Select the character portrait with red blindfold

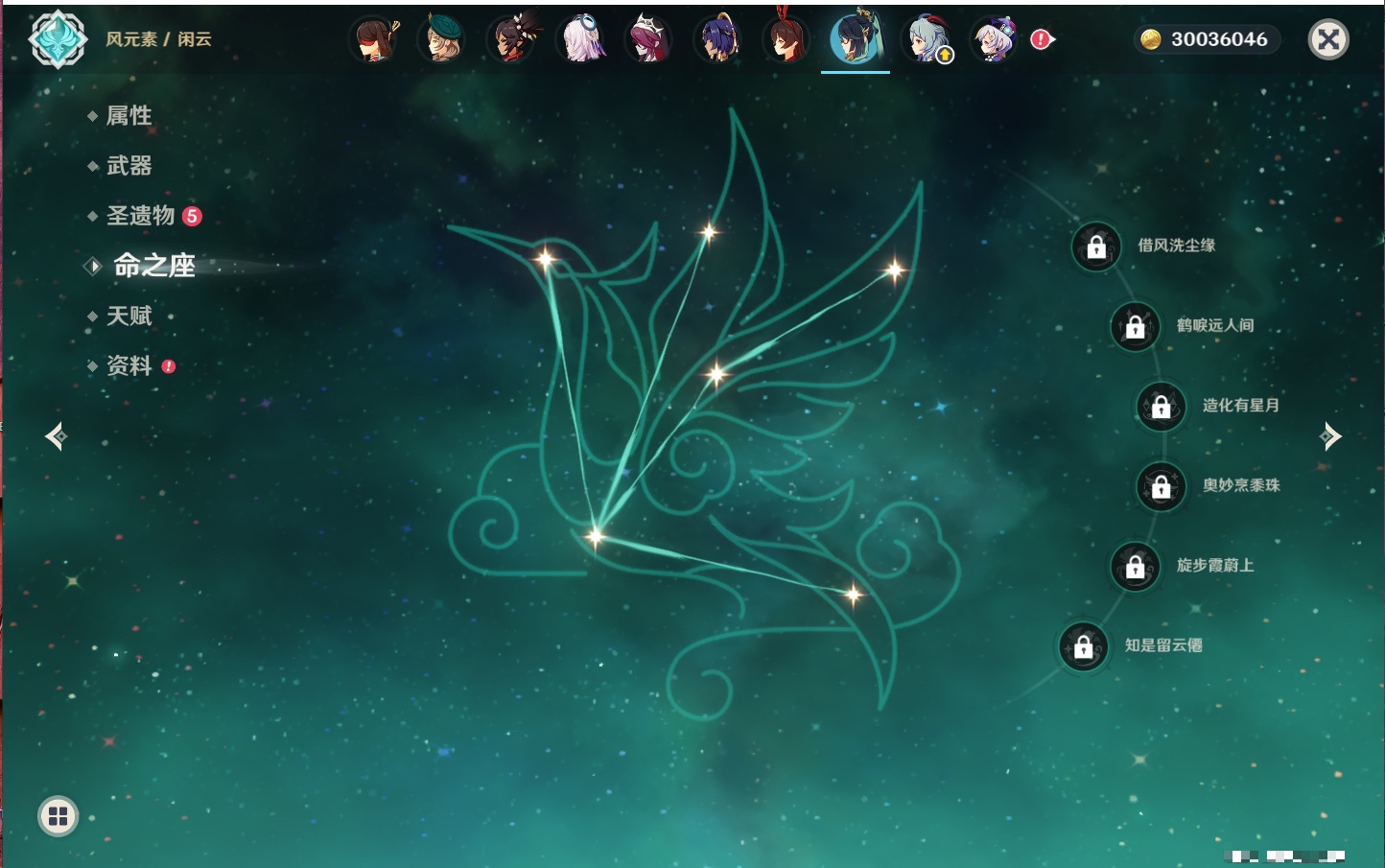point(374,39)
